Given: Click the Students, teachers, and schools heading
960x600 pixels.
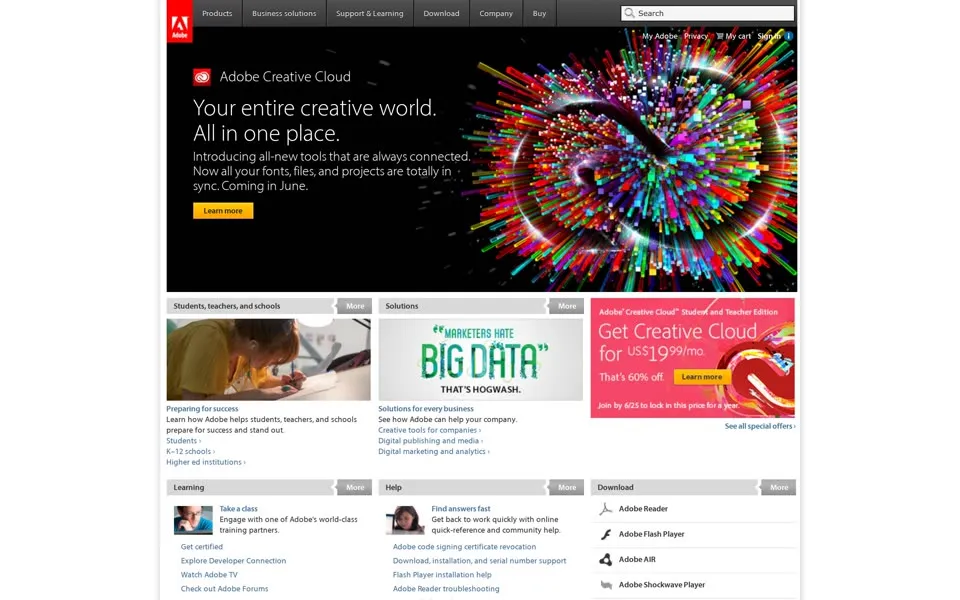Looking at the screenshot, I should [x=227, y=306].
